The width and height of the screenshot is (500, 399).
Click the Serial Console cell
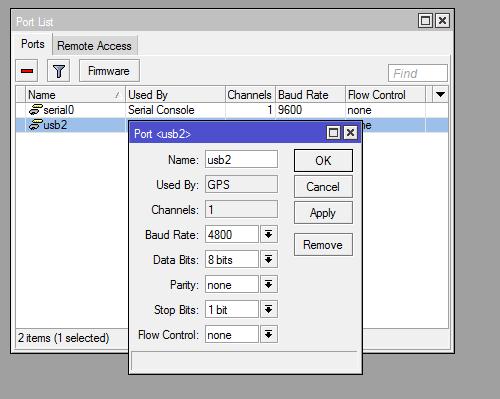(161, 110)
